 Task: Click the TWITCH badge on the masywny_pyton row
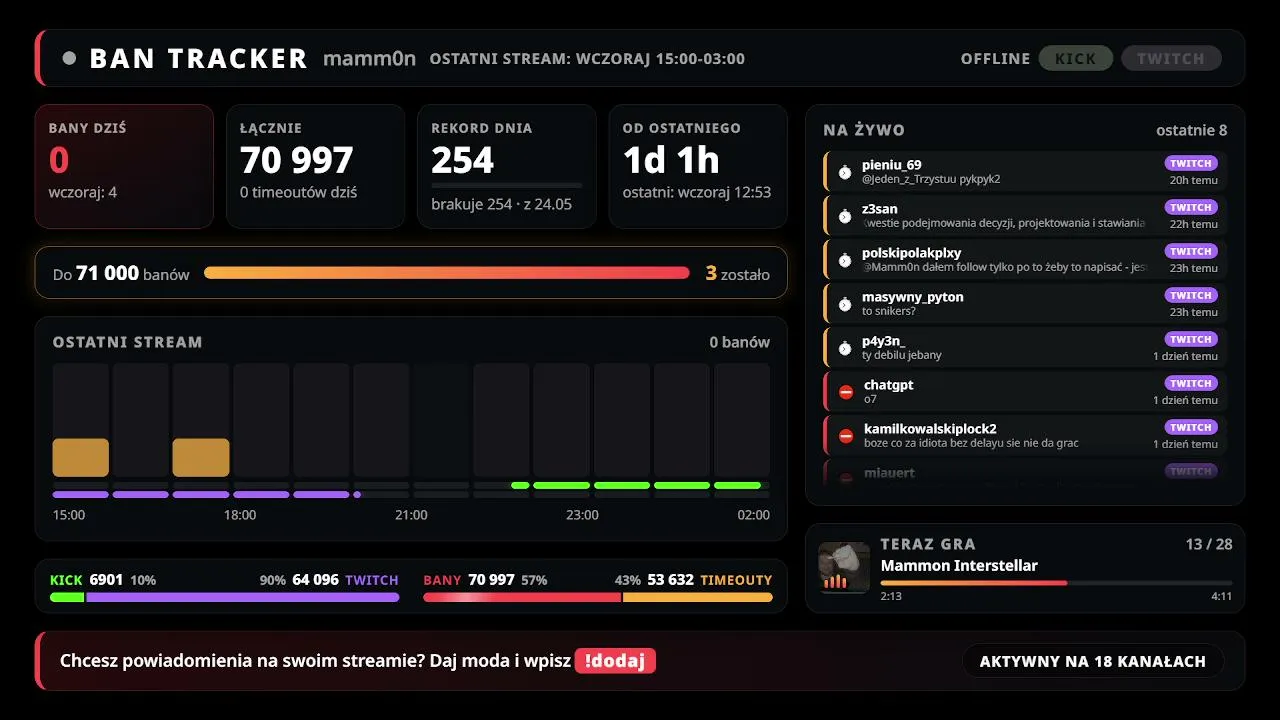pyautogui.click(x=1191, y=295)
